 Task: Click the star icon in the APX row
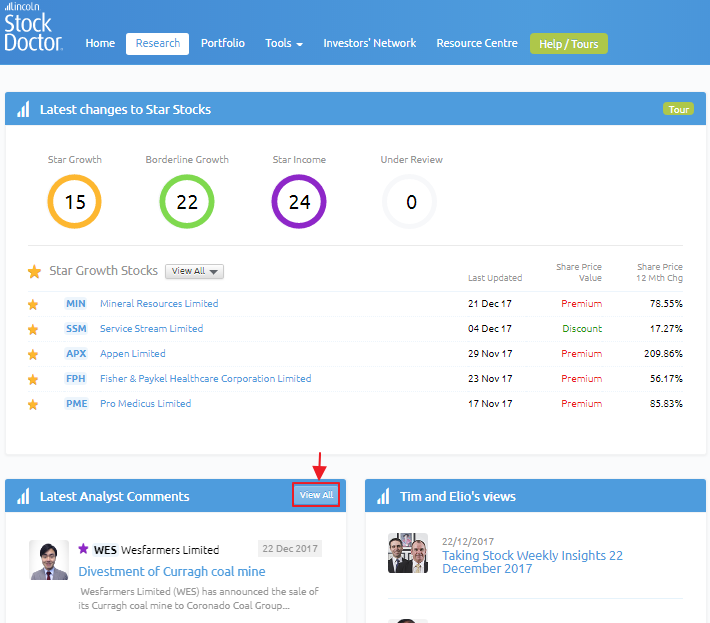tap(33, 354)
